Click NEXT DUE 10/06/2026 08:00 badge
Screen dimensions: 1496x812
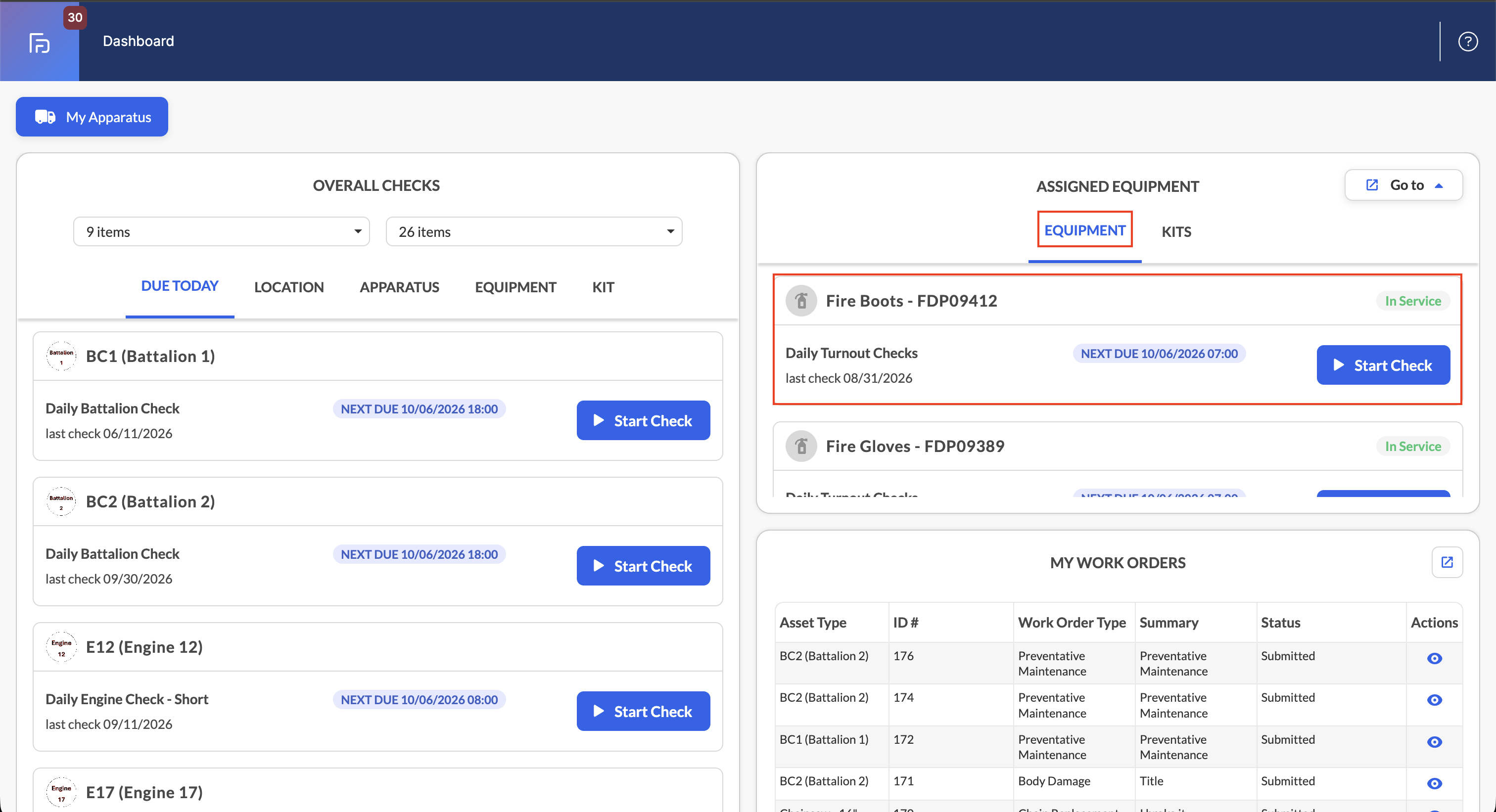[419, 699]
